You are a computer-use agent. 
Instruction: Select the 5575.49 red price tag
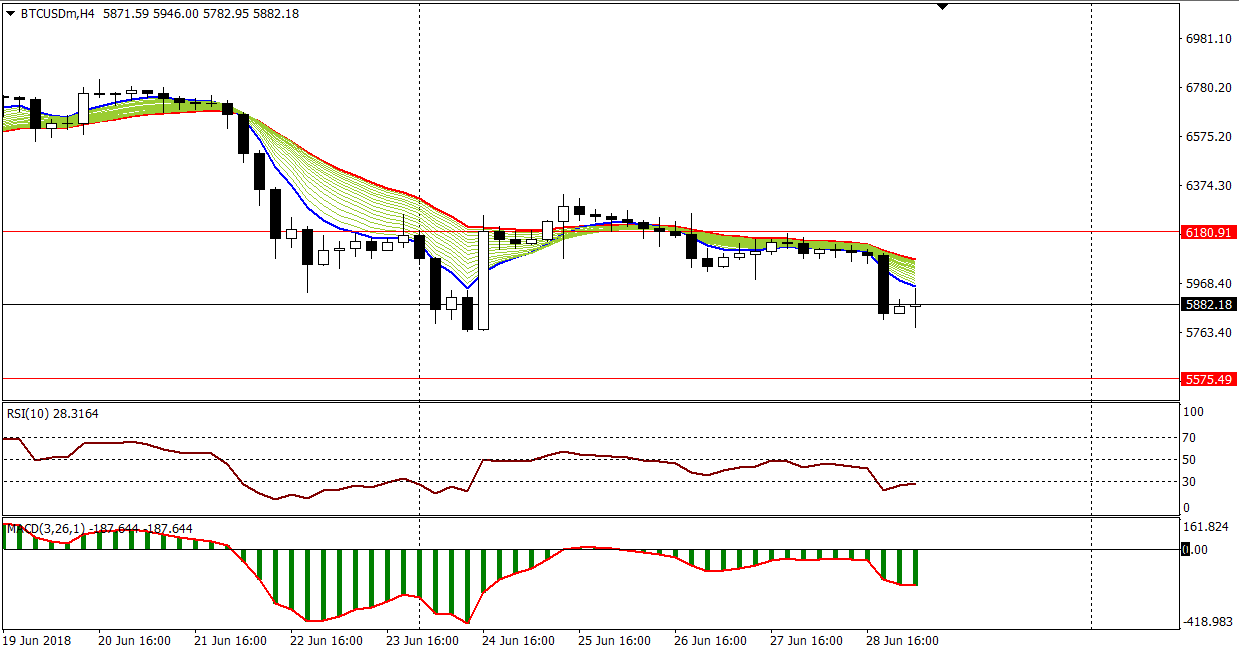coord(1208,379)
